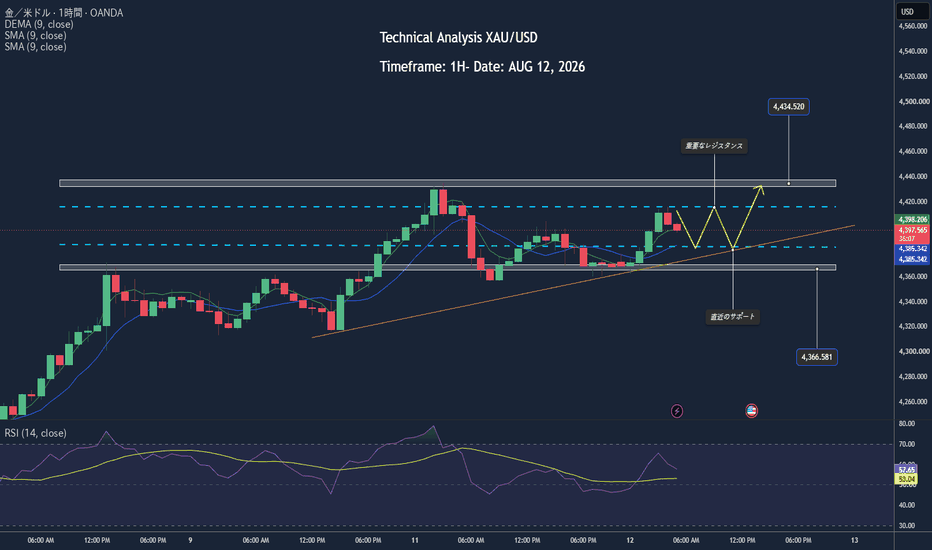
Task: Select the lower gray support zone rectangle
Action: (x=448, y=268)
